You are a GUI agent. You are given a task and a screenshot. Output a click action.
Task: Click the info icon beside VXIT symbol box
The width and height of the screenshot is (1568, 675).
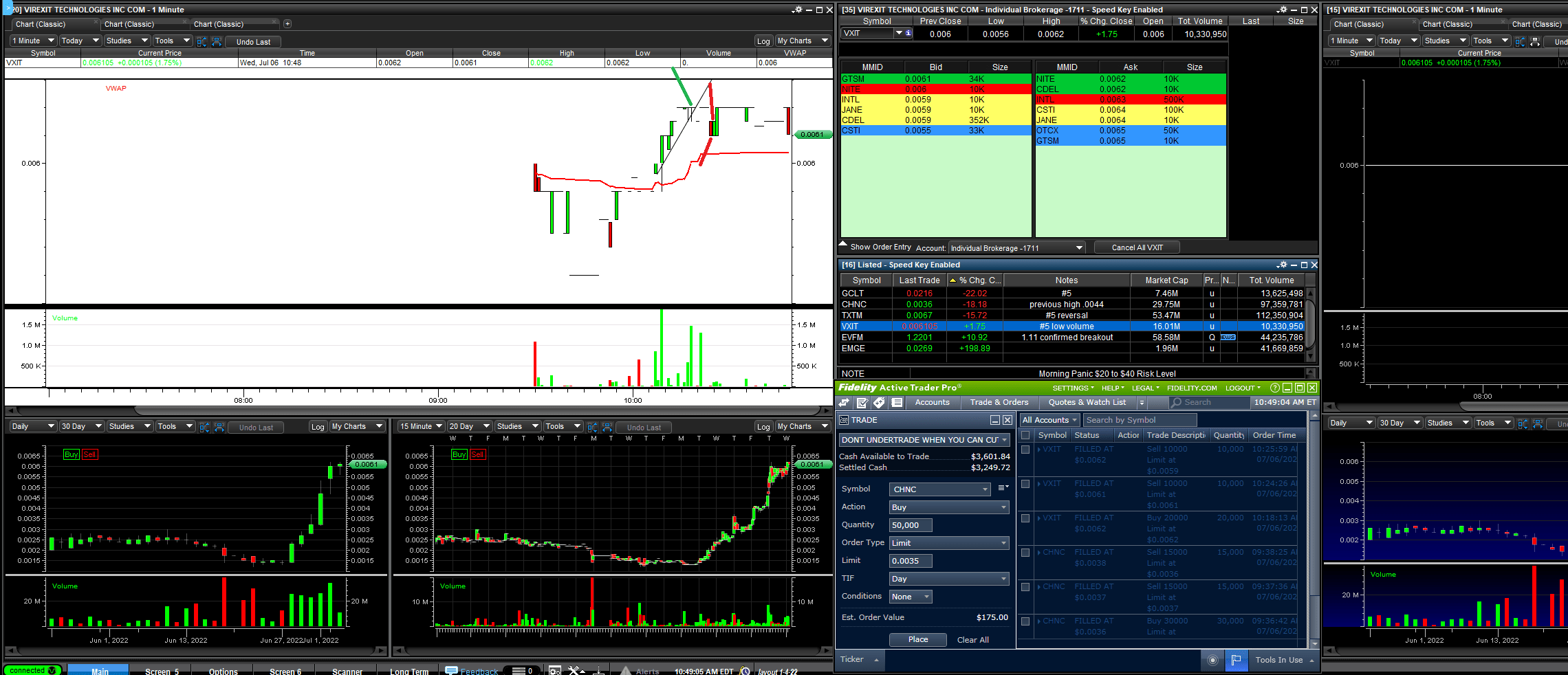(908, 33)
